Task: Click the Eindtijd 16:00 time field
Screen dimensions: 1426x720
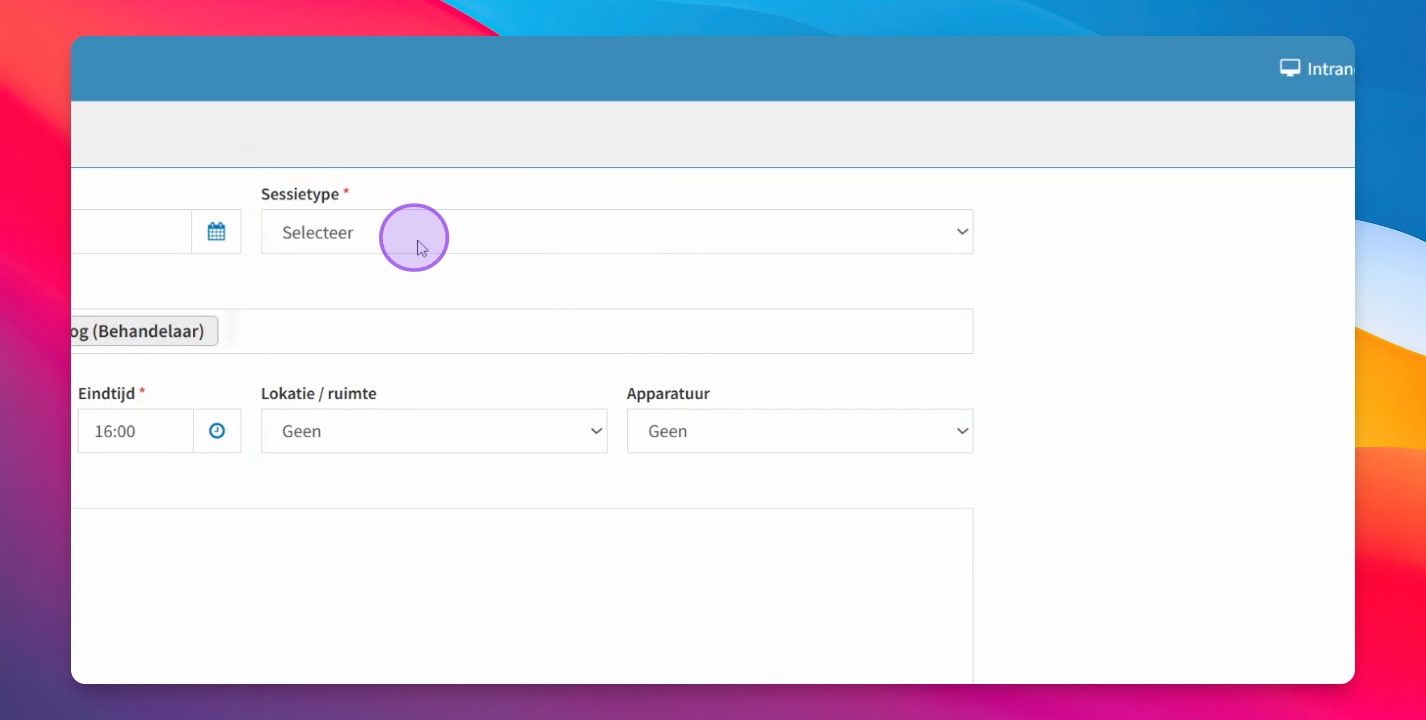Action: click(135, 431)
